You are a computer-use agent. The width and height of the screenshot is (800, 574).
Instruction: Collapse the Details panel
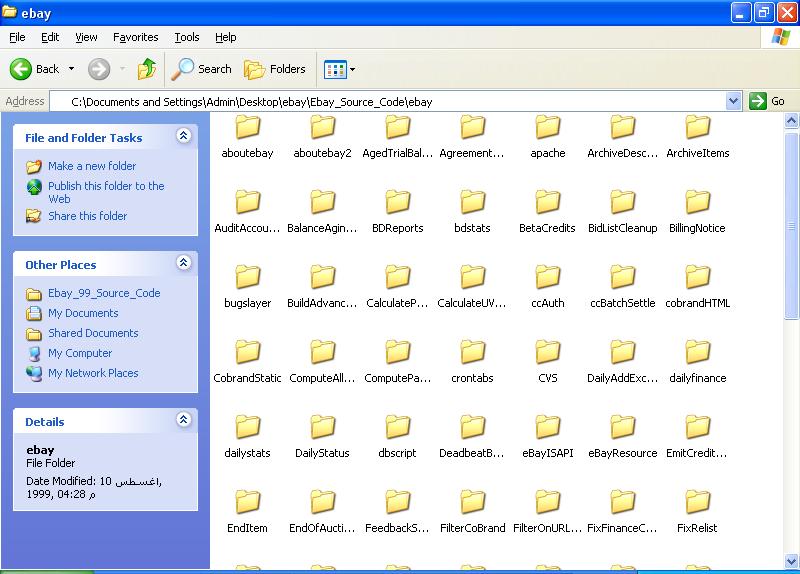183,420
